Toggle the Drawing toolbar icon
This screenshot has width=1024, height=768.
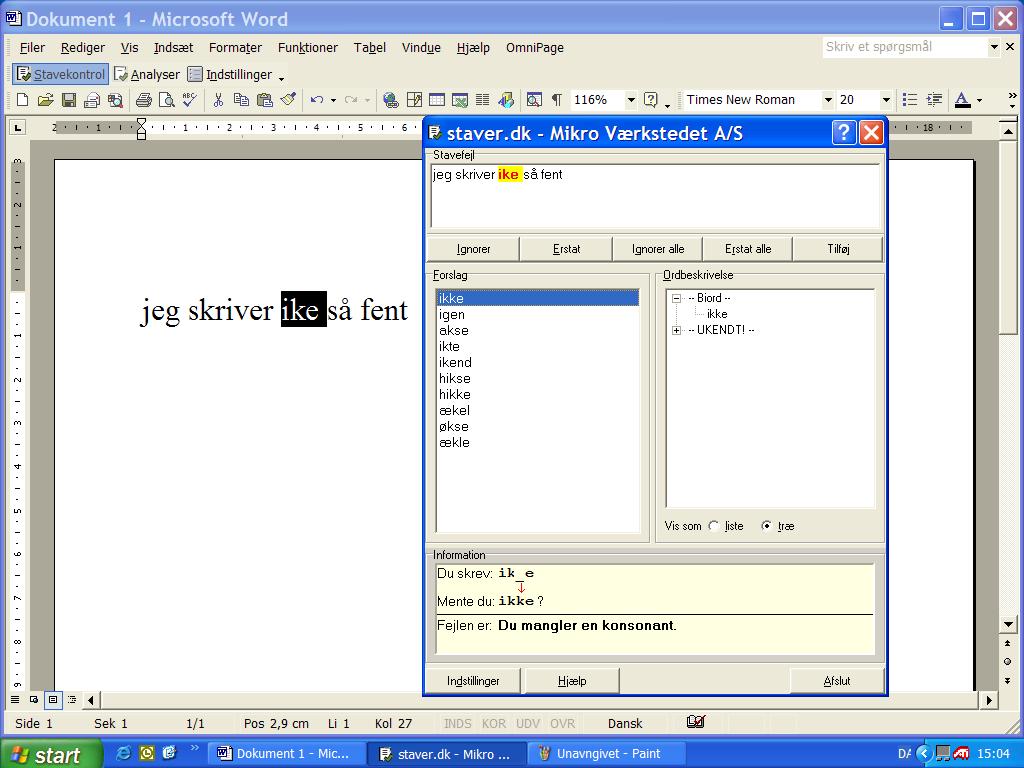pos(506,100)
